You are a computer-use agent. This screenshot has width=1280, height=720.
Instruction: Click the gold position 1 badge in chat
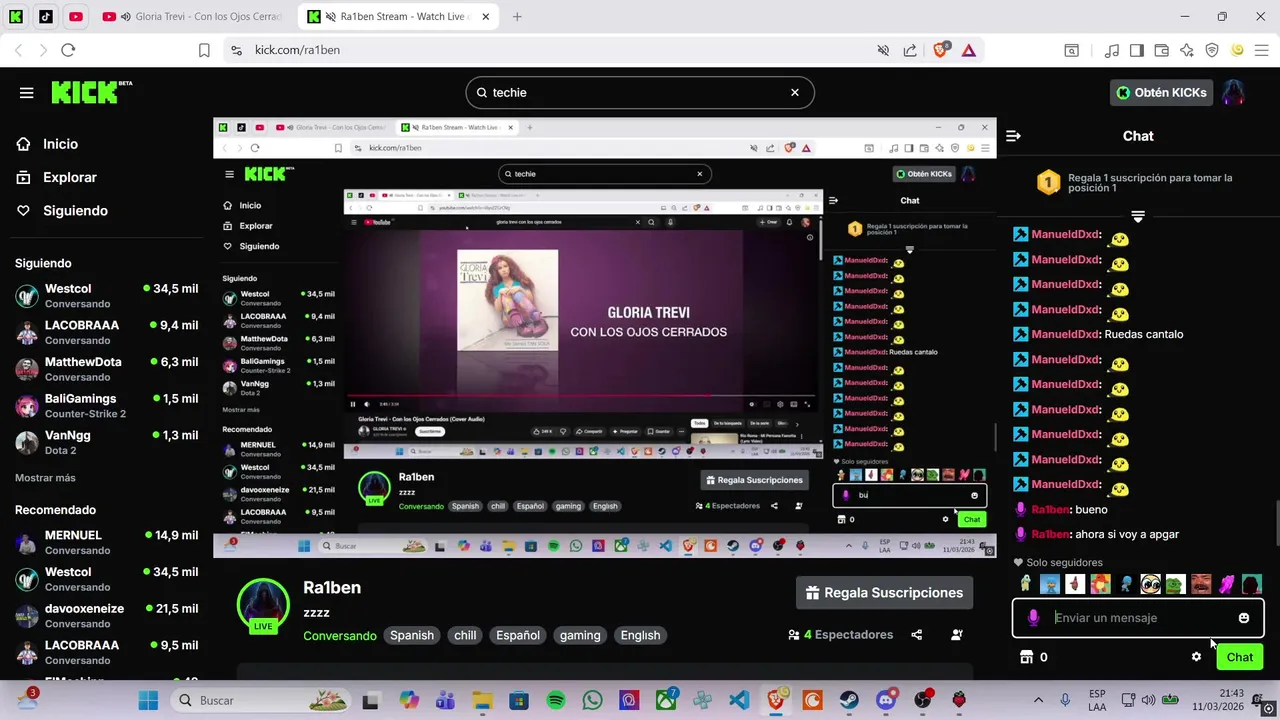tap(1048, 182)
